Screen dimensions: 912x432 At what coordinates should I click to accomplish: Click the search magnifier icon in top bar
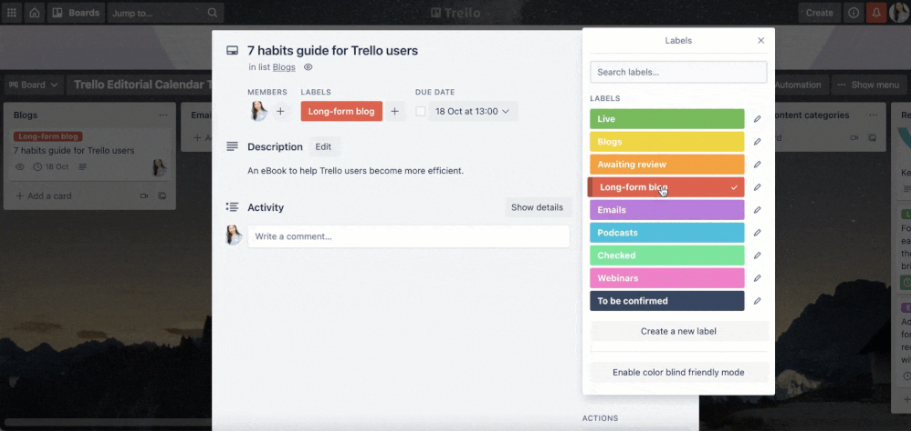point(212,13)
